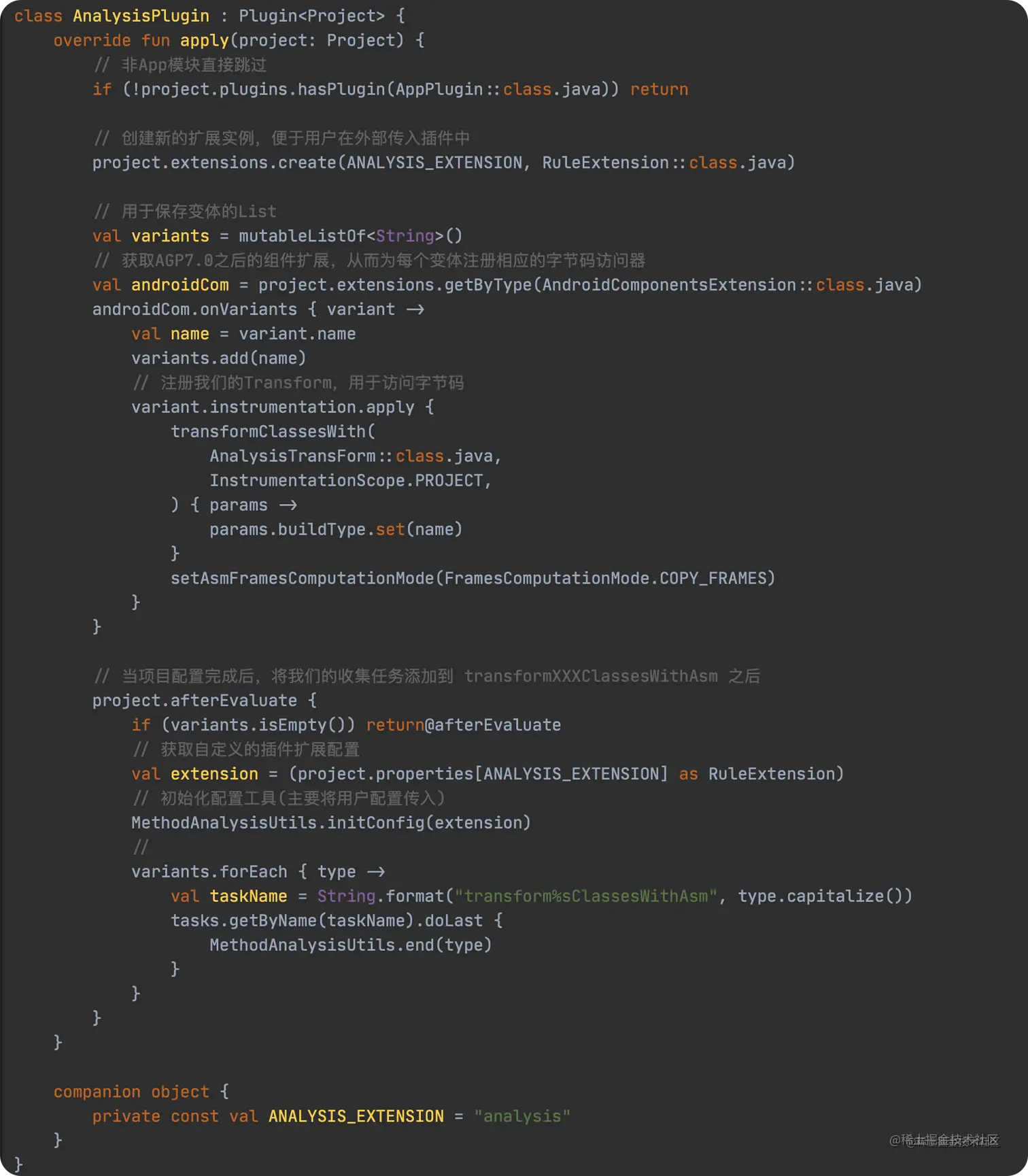This screenshot has width=1028, height=1176.
Task: Click ANALYSIS_EXTENSION in the companion object
Action: tap(356, 1117)
